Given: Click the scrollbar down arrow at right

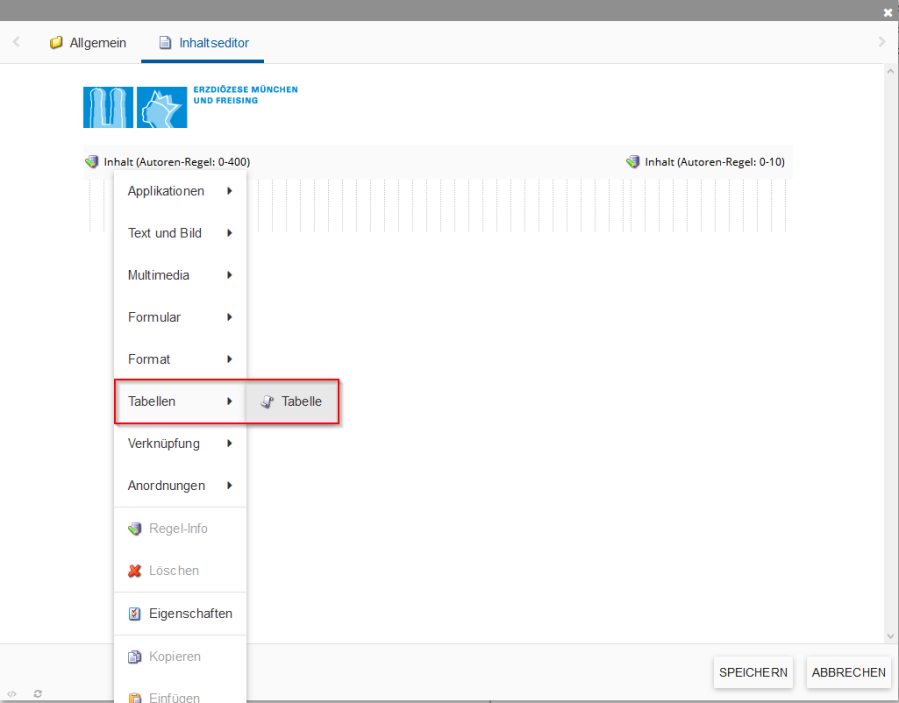Looking at the screenshot, I should point(891,636).
